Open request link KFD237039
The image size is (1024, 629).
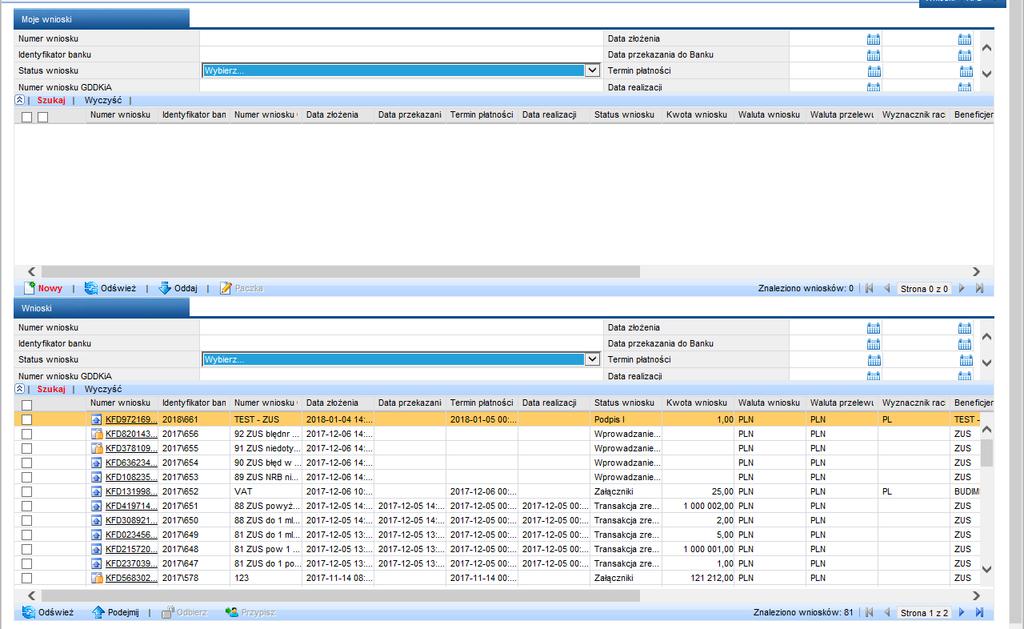[x=131, y=563]
